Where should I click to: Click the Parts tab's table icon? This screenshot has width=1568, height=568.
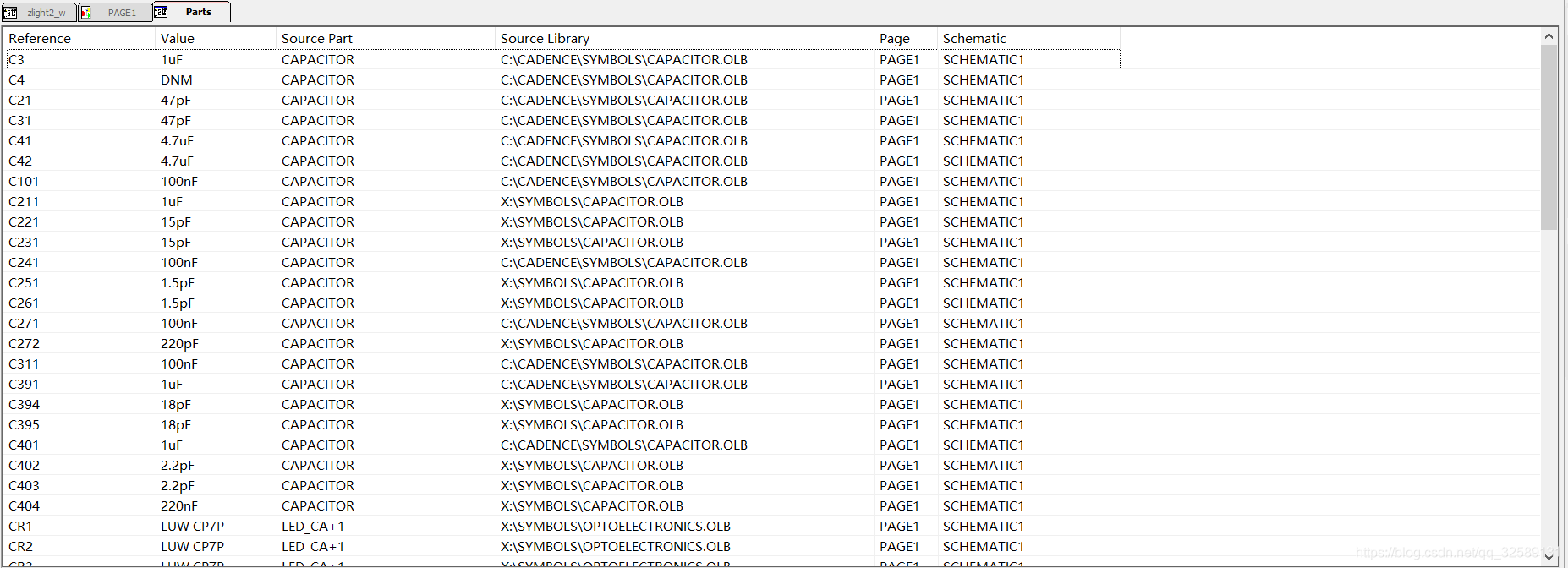[161, 12]
